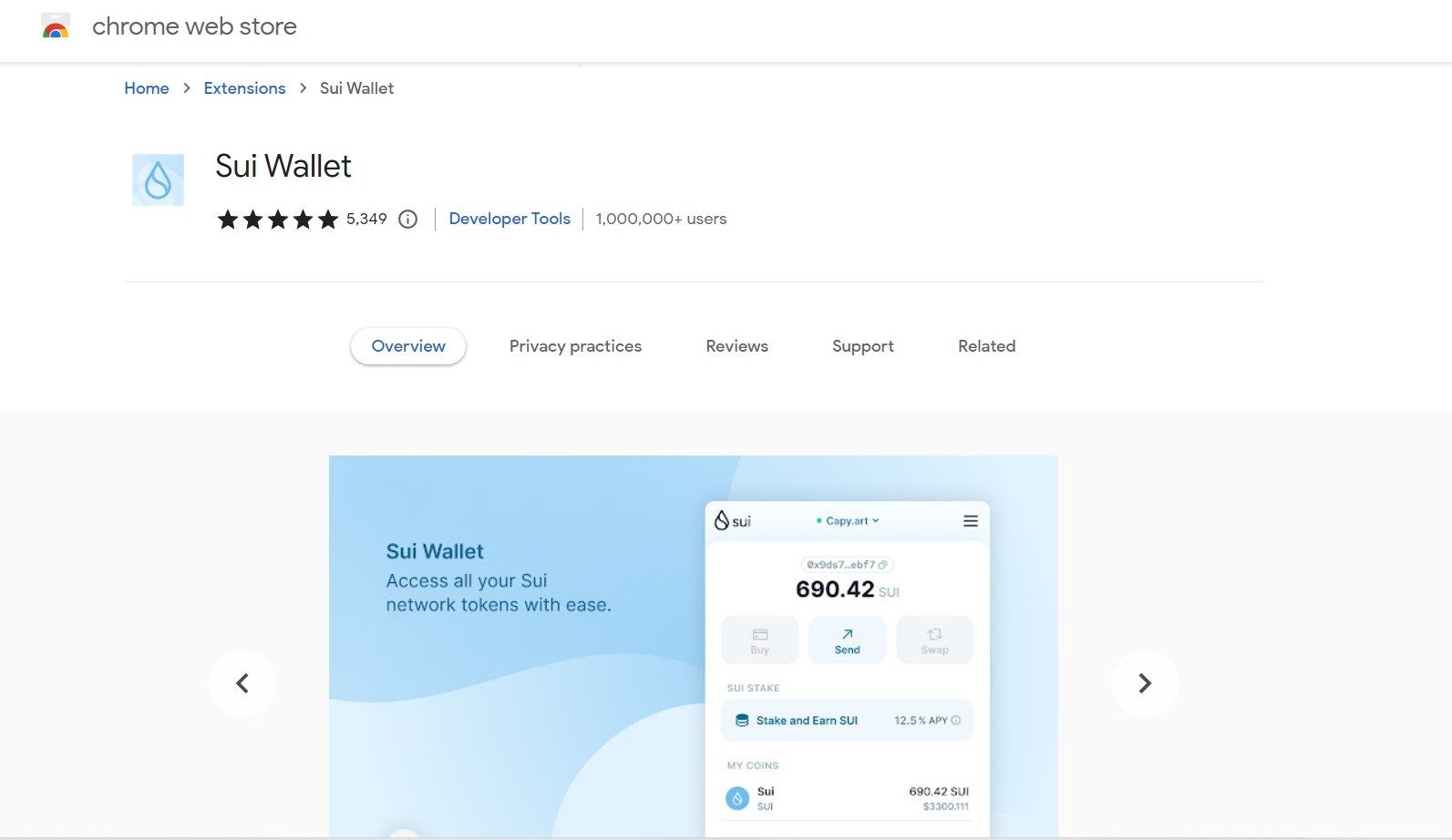Go to the previous screenshot with left arrow
The height and width of the screenshot is (840, 1452).
point(242,683)
